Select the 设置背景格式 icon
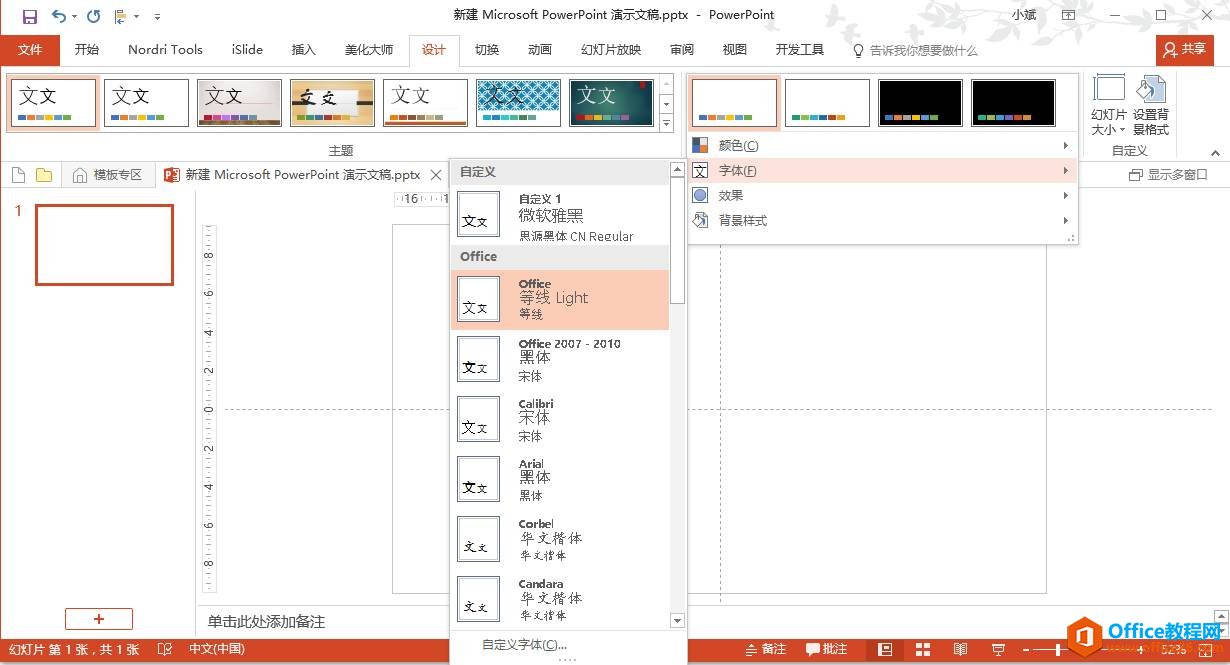1230x665 pixels. (1152, 103)
